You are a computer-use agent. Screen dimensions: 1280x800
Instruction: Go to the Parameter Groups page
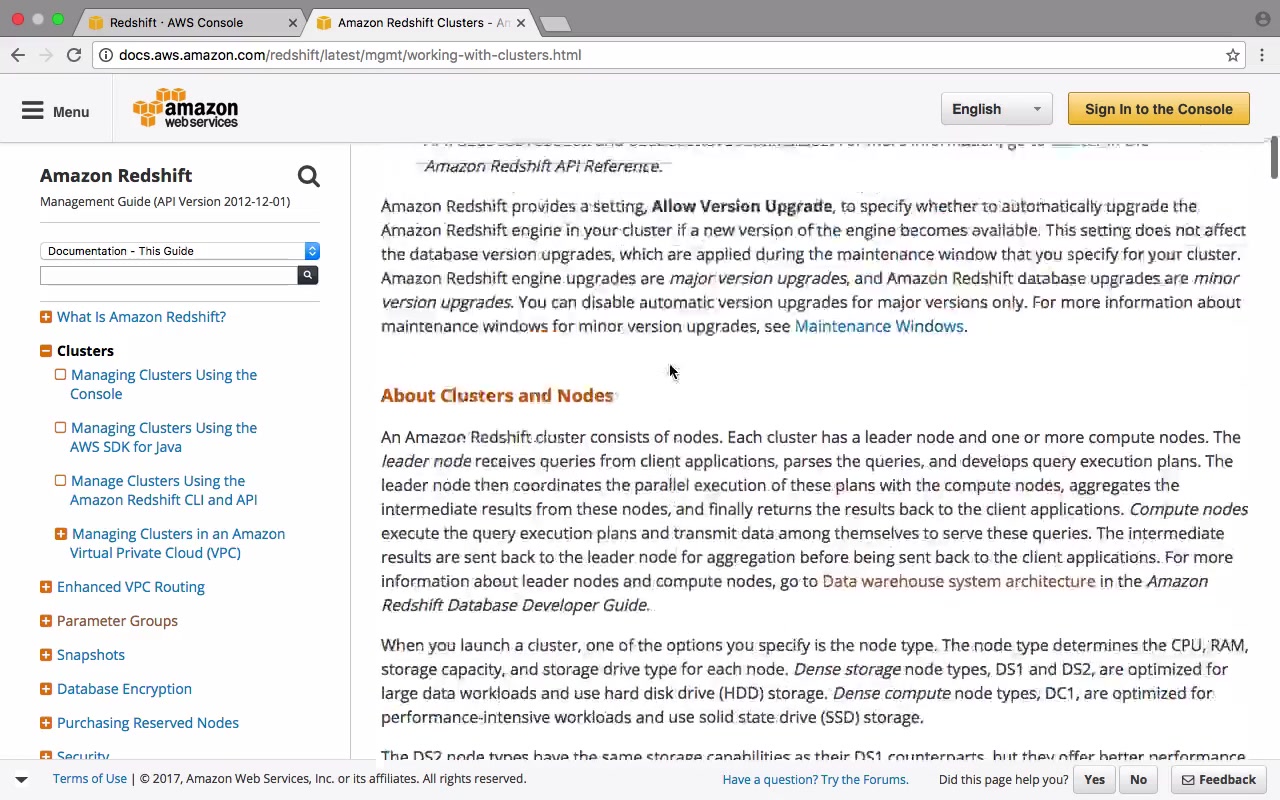[x=117, y=621]
